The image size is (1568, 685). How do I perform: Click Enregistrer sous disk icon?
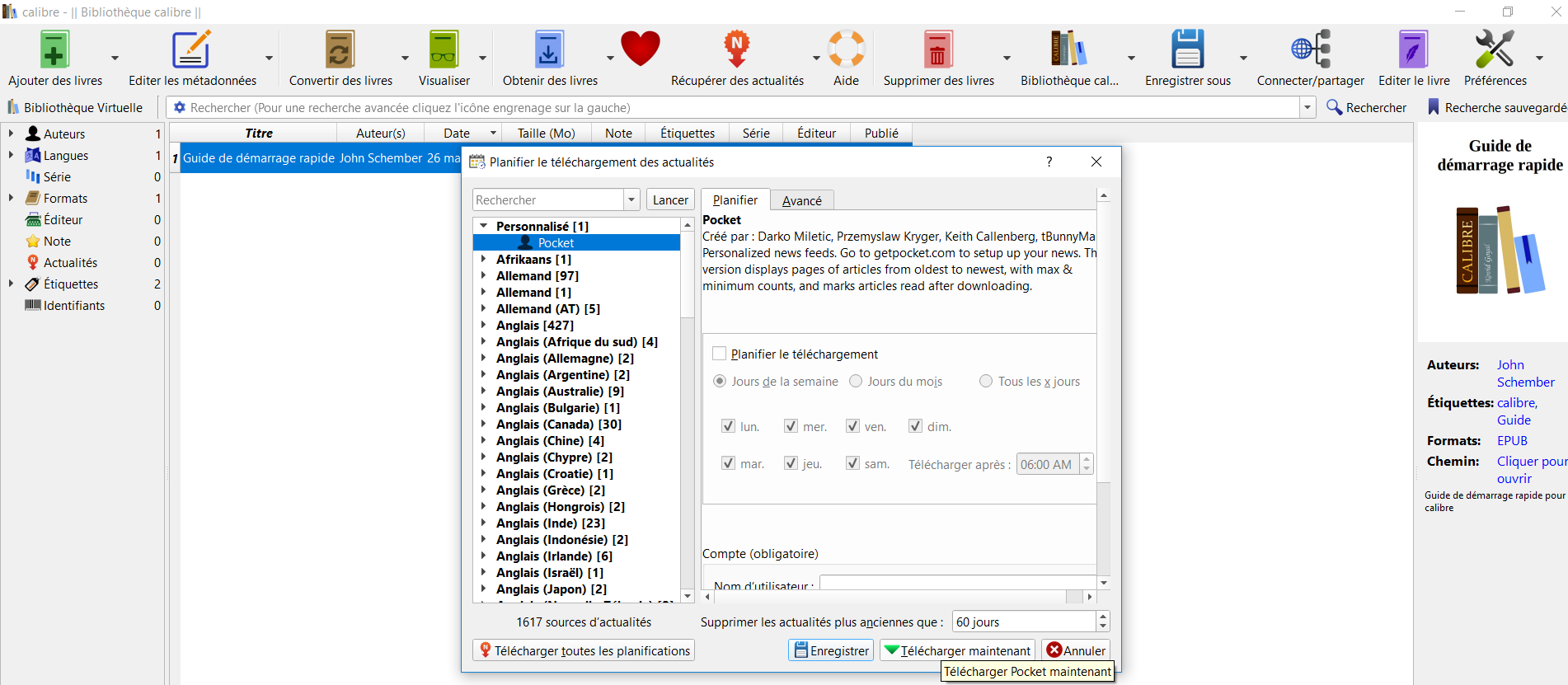coord(1188,50)
